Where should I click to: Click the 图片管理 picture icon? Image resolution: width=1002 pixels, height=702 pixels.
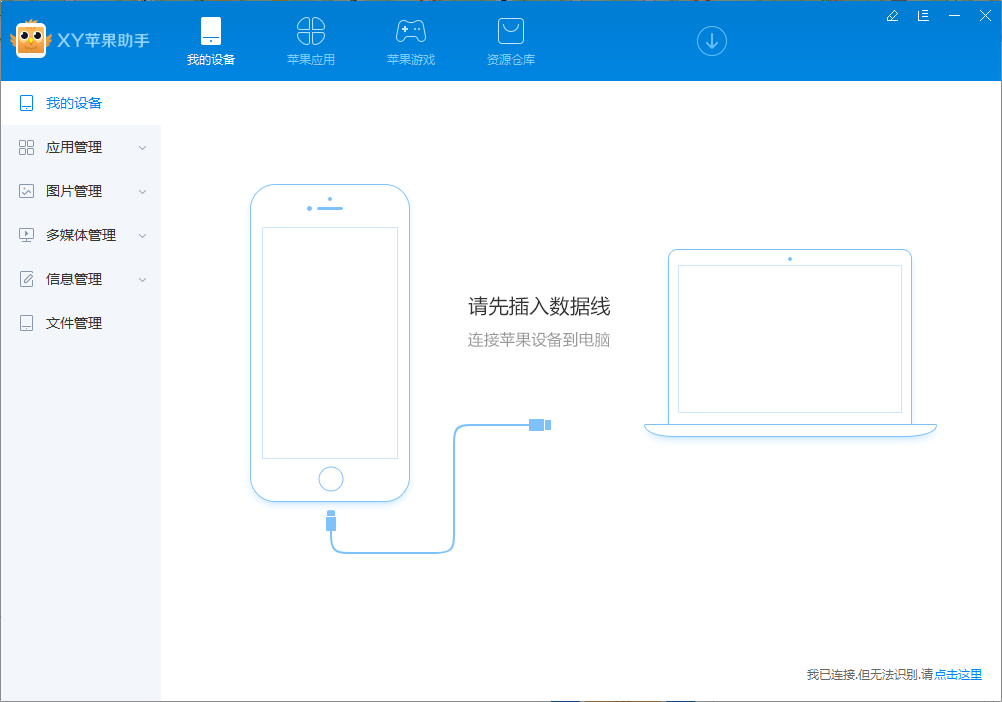click(26, 191)
